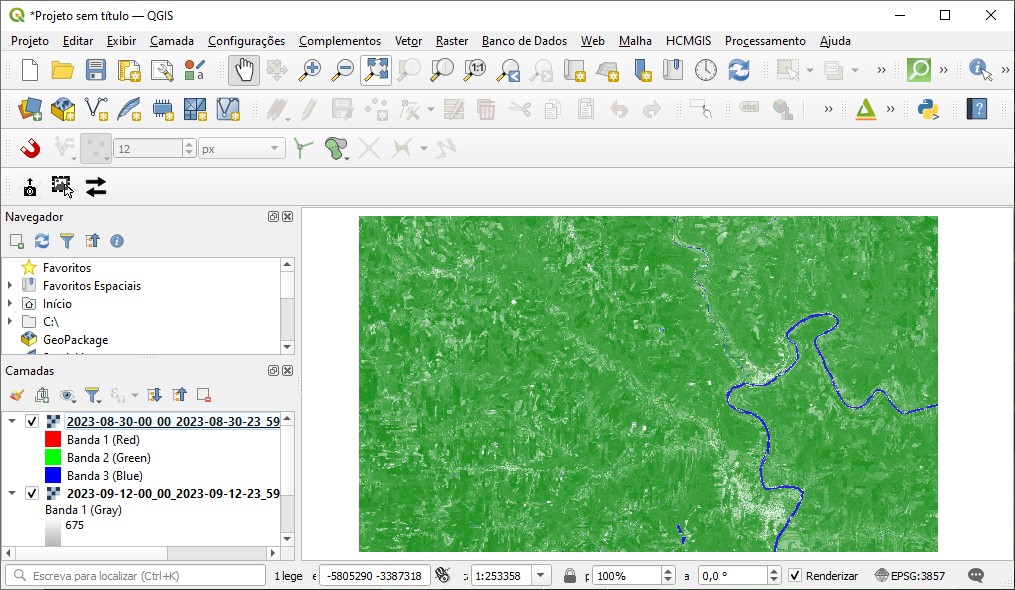The image size is (1015, 590).
Task: Click the Open Project folder icon
Action: pyautogui.click(x=63, y=70)
